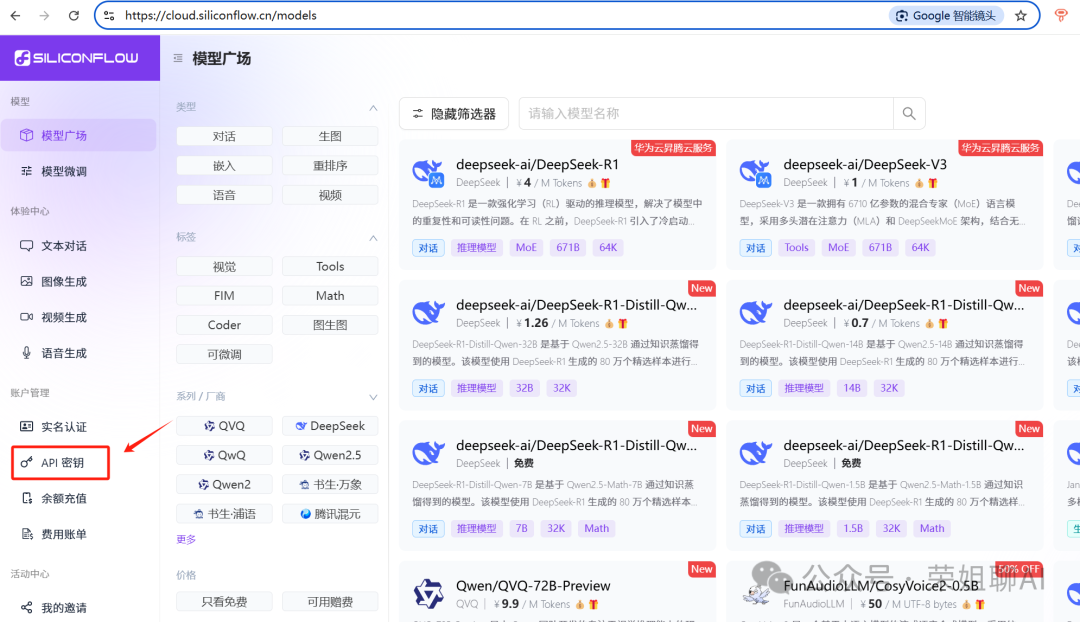Enable the 可用赠费 price filter
Viewport: 1080px width, 622px height.
point(330,601)
